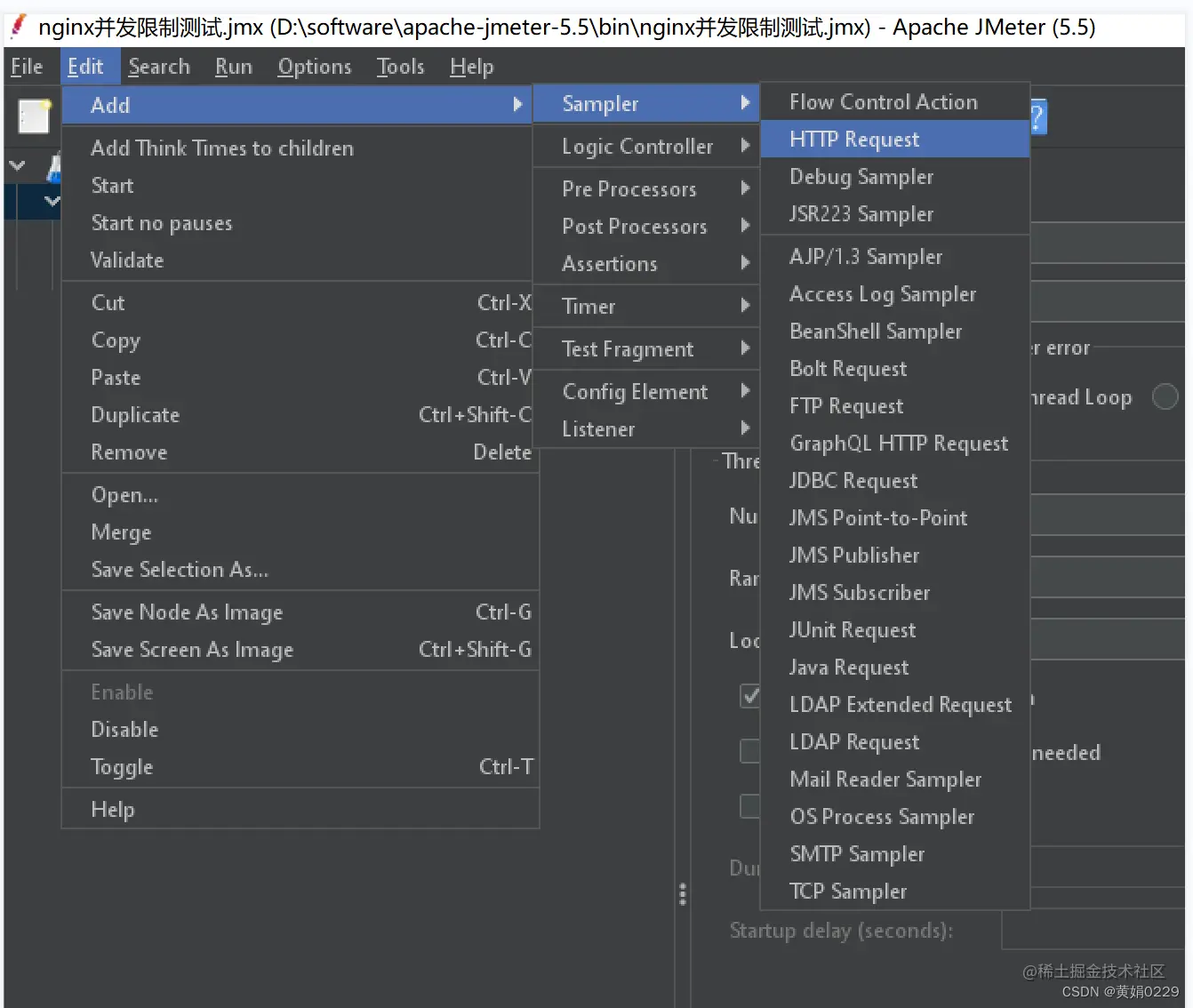Click Duplicate in the Edit menu

(135, 415)
